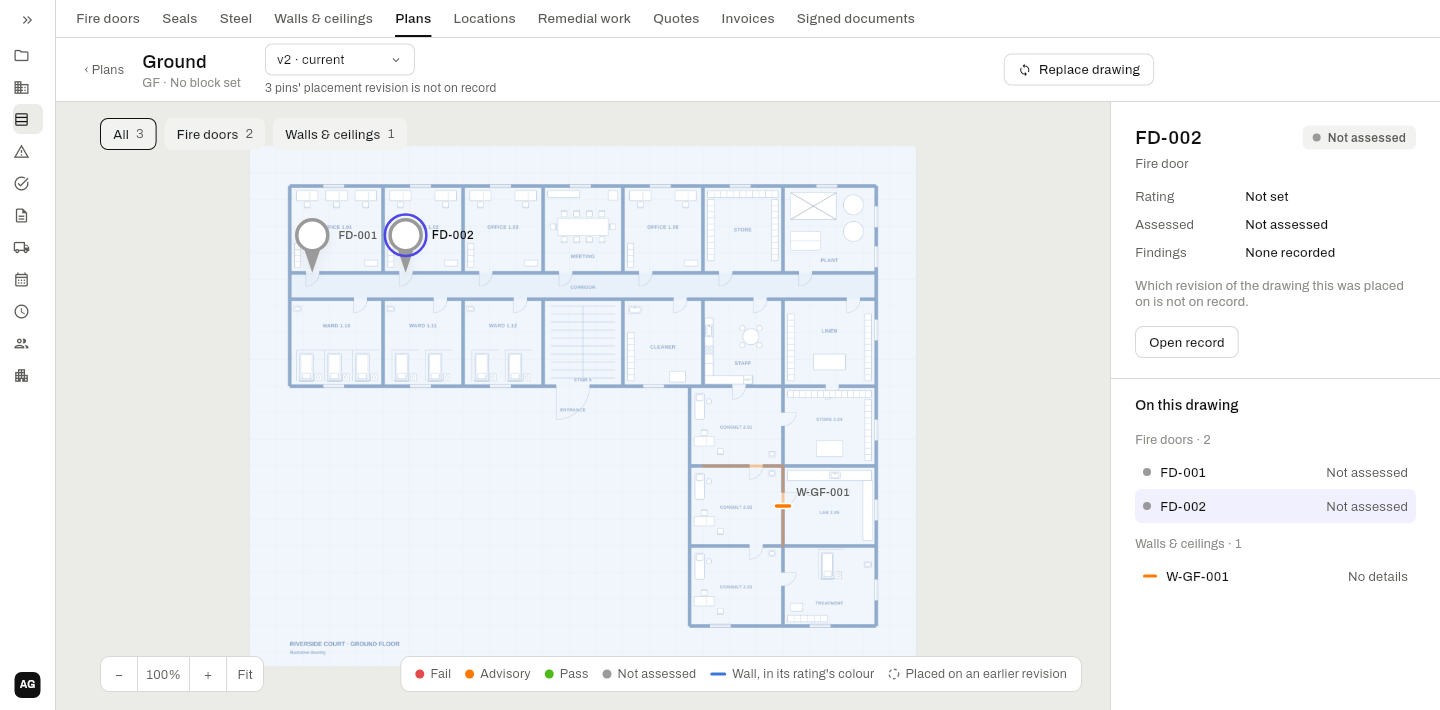Click the grey Not assessed legend dot

[x=607, y=674]
